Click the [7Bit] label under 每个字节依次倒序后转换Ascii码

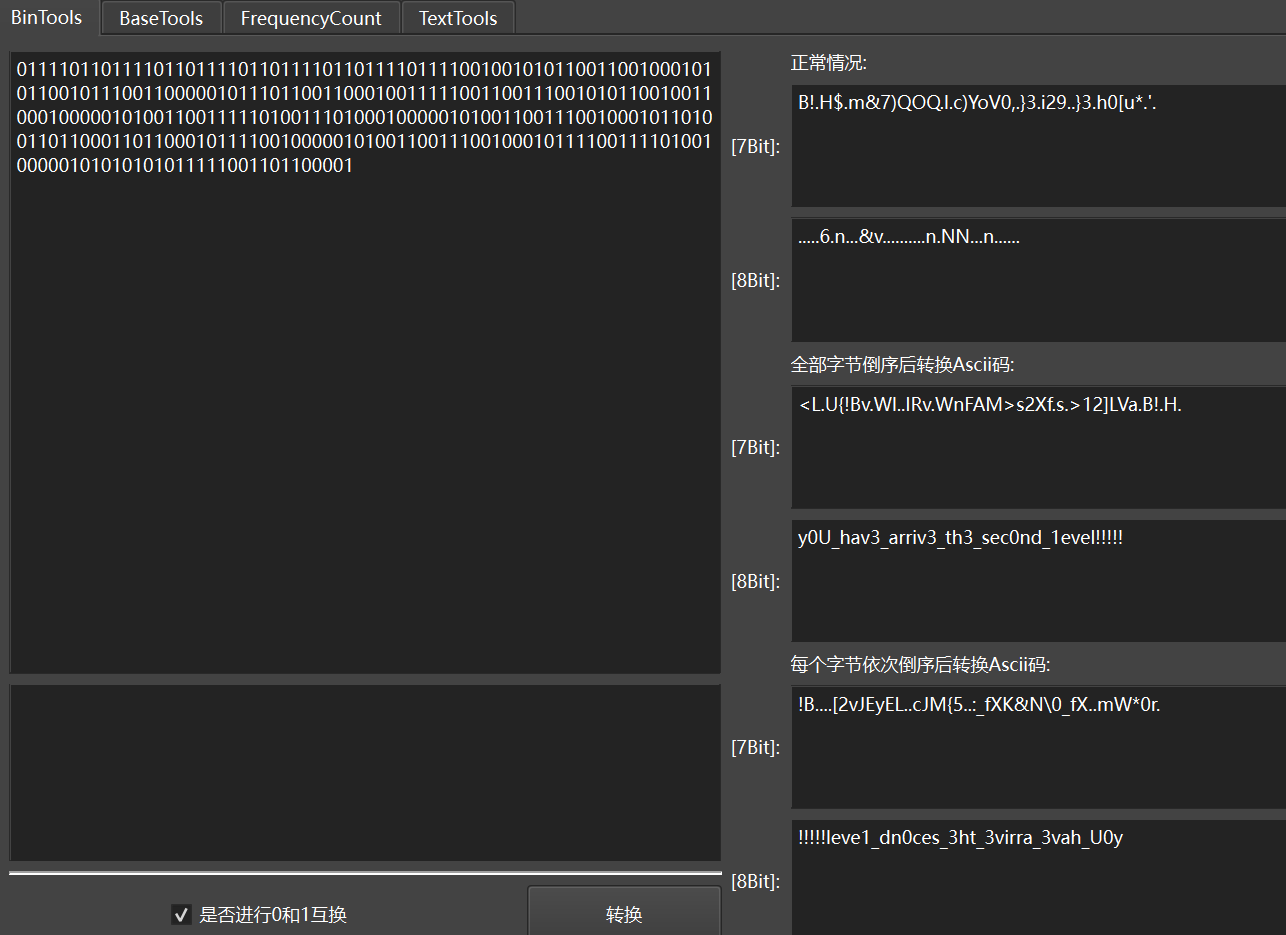coord(756,747)
